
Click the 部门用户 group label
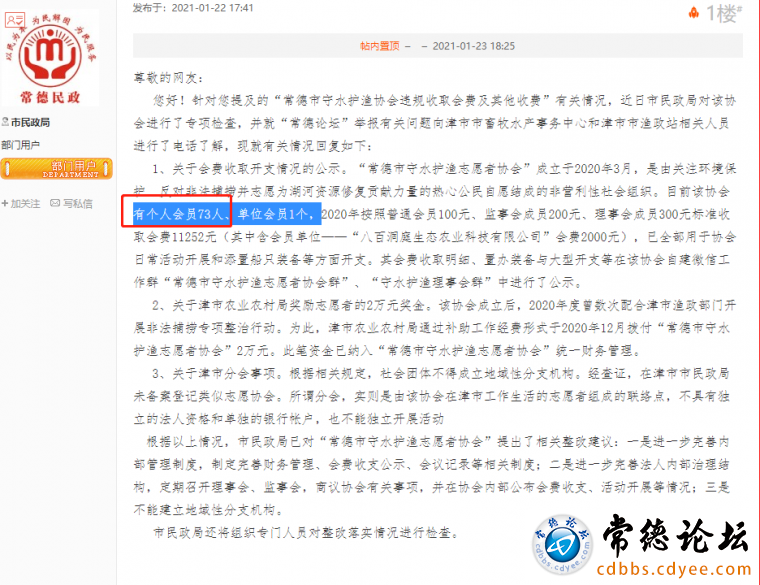(x=20, y=145)
